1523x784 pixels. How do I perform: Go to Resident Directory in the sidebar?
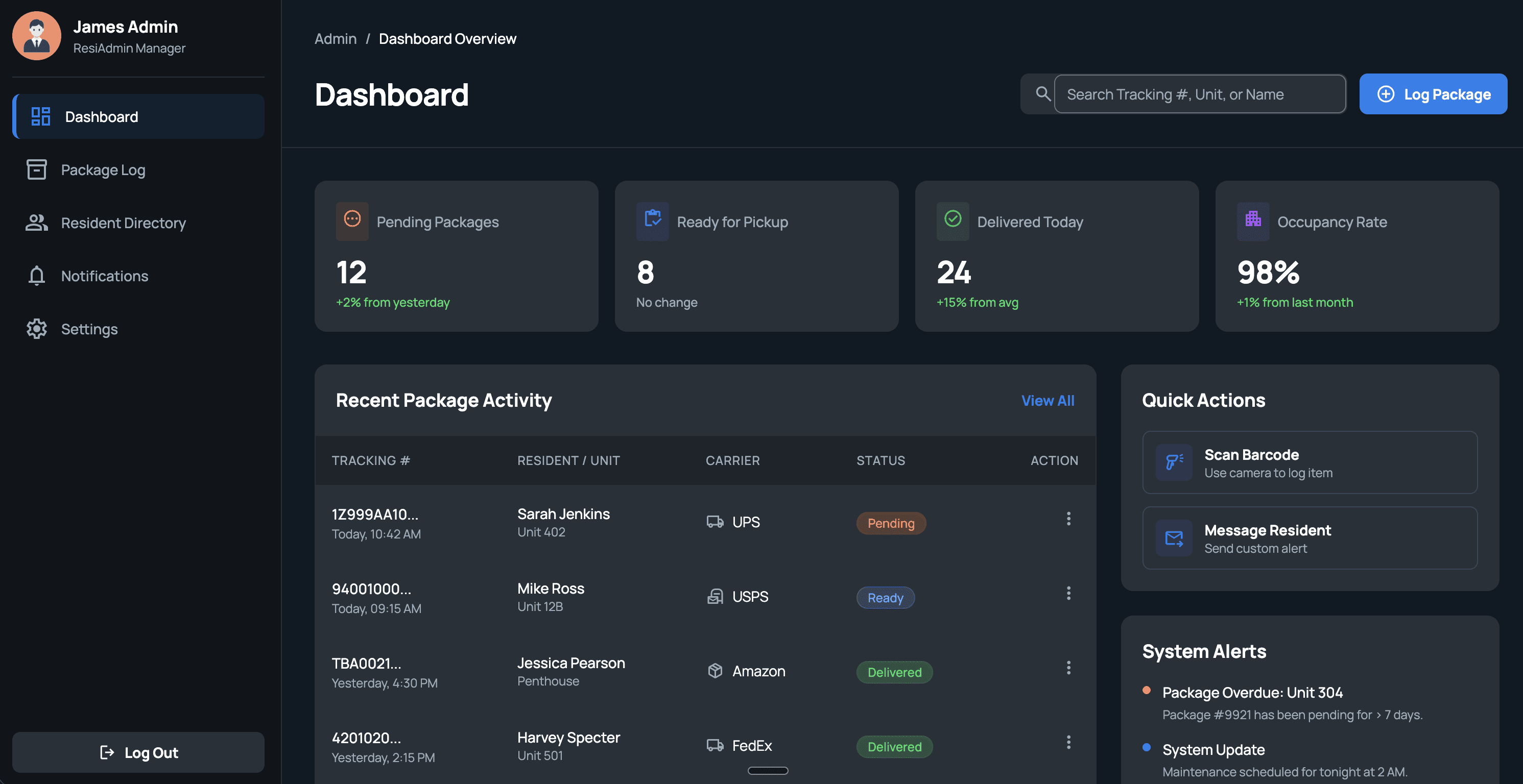click(x=123, y=223)
